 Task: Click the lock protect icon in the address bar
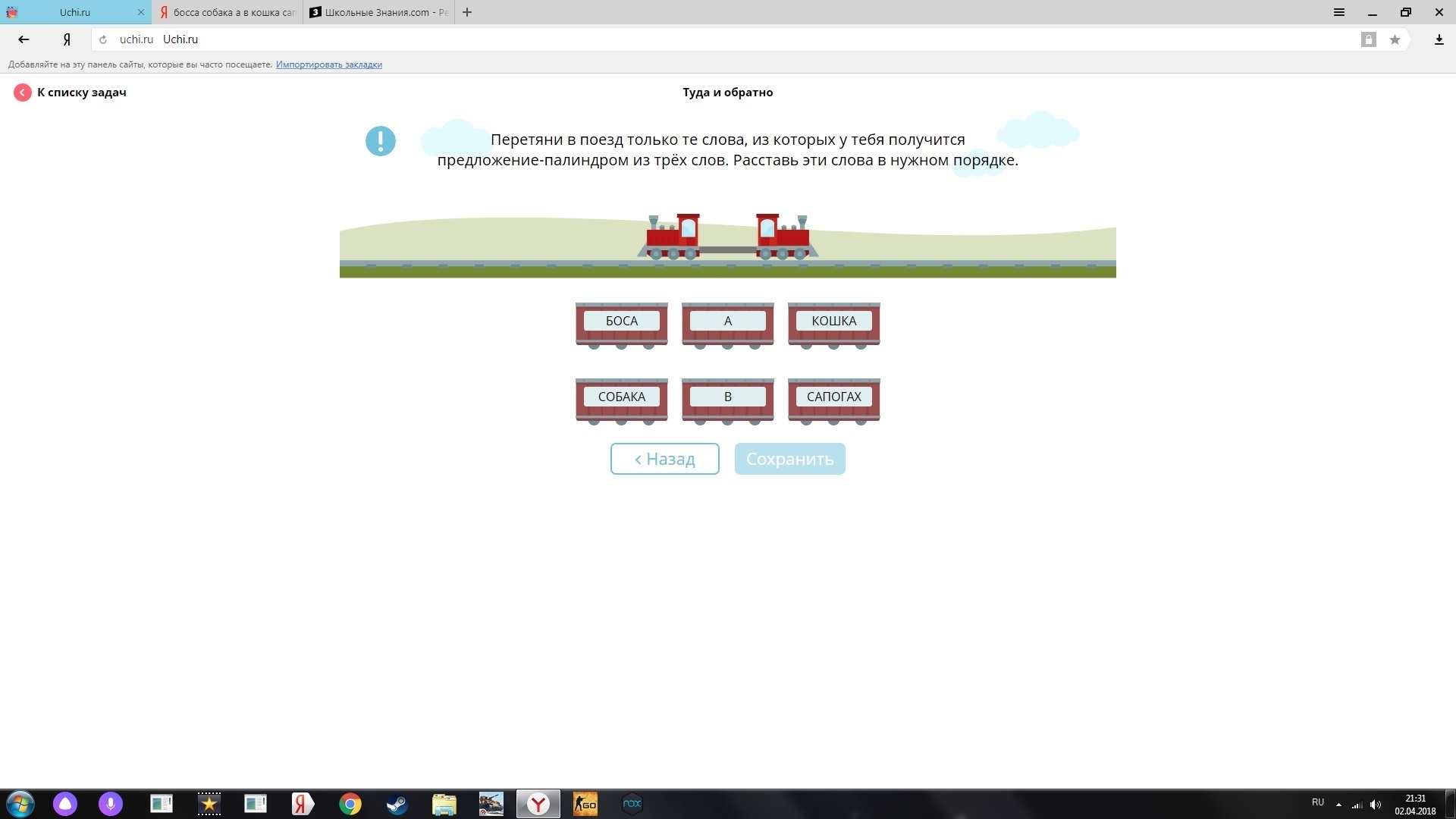(1368, 39)
